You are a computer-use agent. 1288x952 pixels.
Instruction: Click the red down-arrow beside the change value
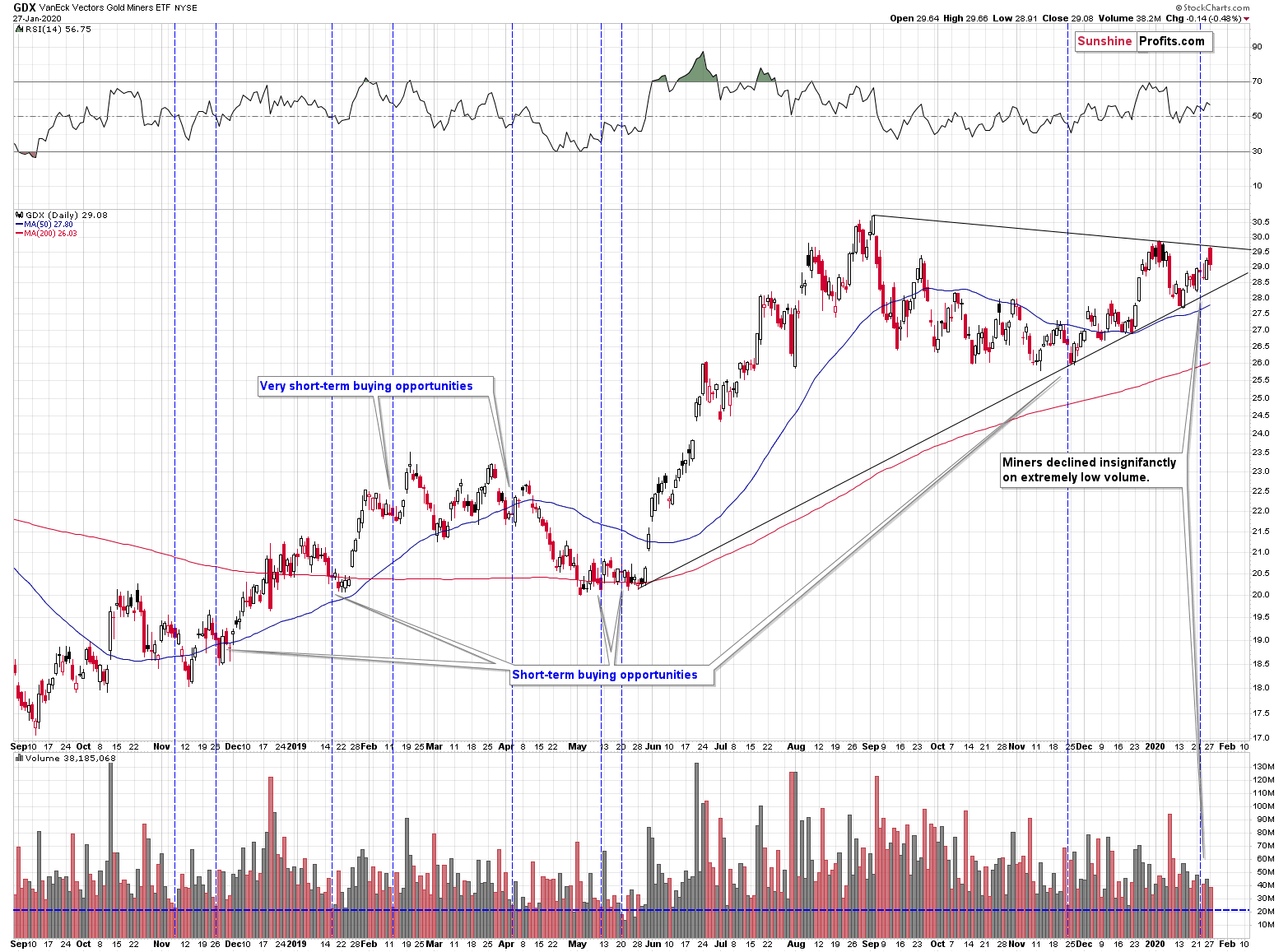coord(1246,19)
